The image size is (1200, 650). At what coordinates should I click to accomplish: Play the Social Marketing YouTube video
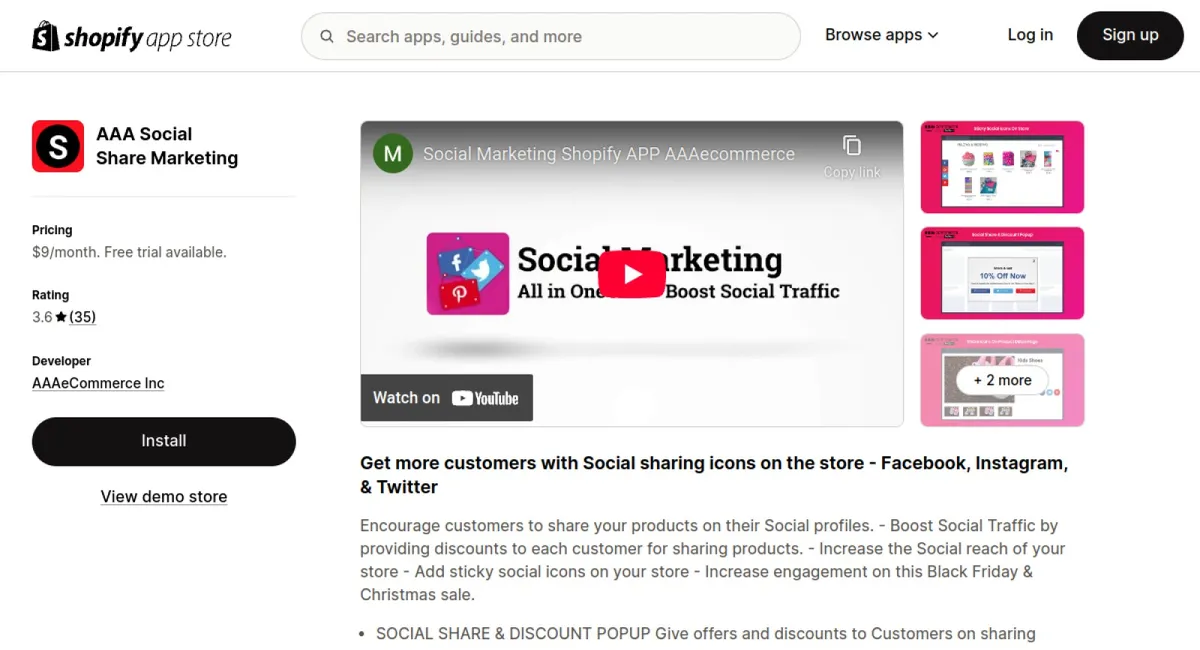[631, 274]
